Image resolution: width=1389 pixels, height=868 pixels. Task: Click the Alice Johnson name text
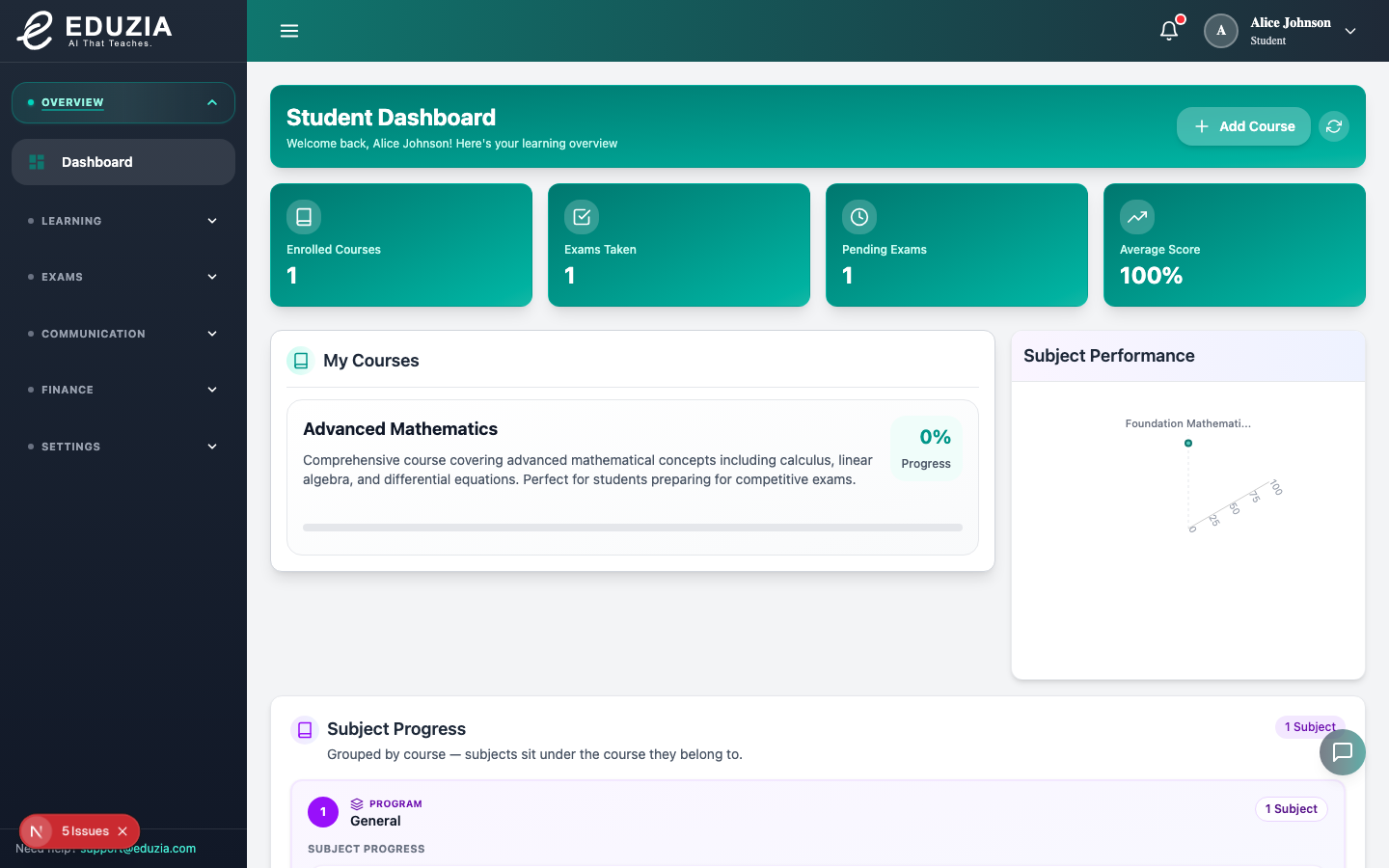1291,23
